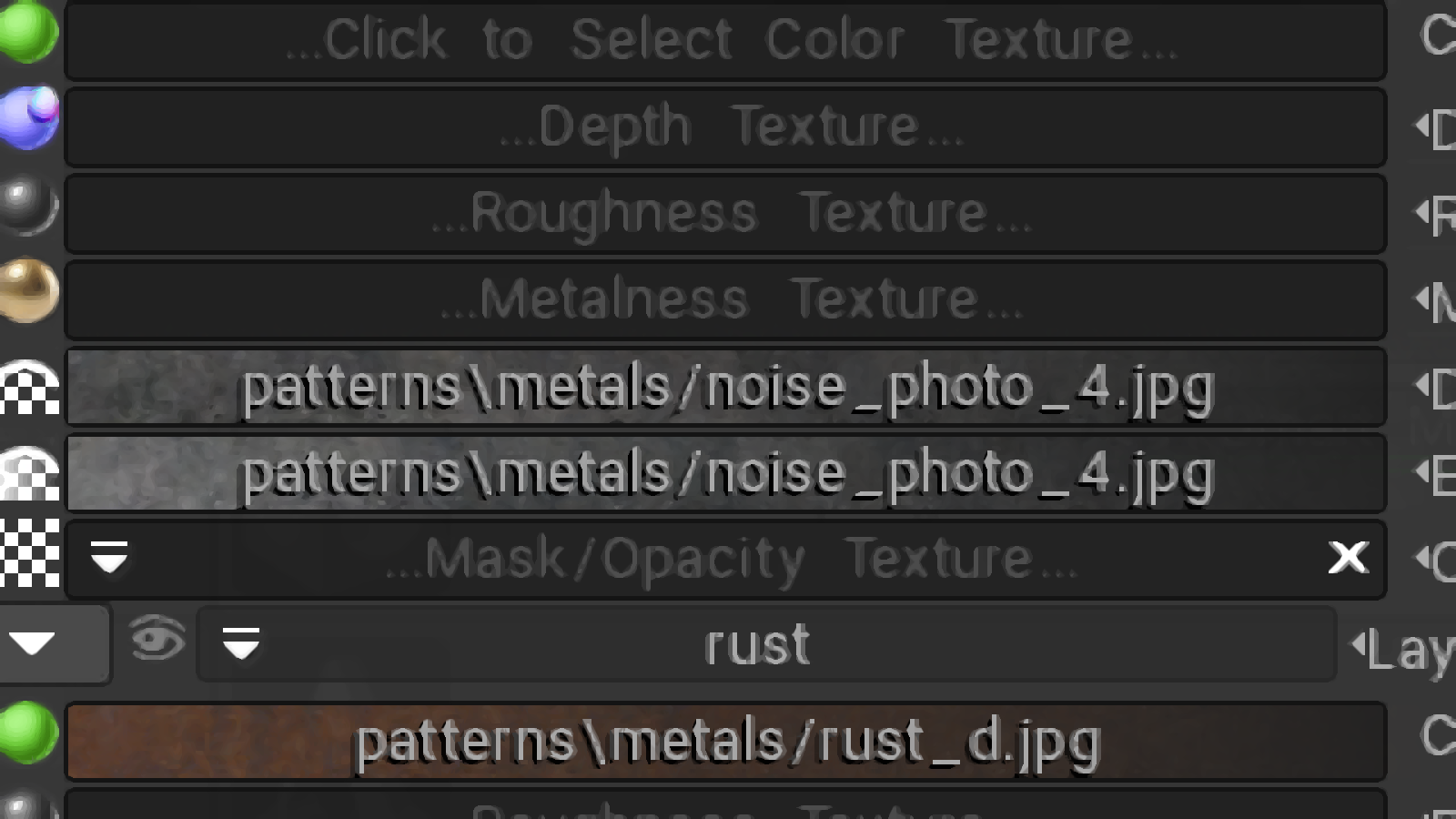Click the blue depth sphere icon
This screenshot has height=819, width=1456.
click(29, 118)
